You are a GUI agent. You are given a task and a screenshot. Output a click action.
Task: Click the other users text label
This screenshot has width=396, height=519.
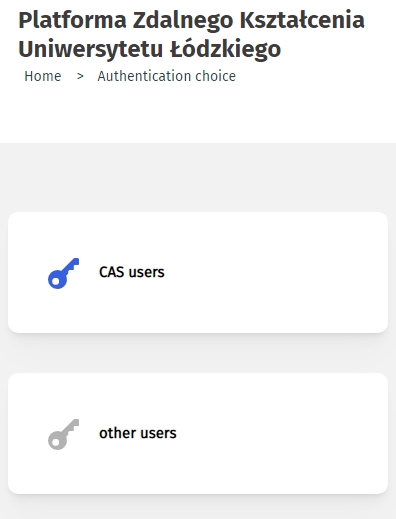click(x=138, y=433)
